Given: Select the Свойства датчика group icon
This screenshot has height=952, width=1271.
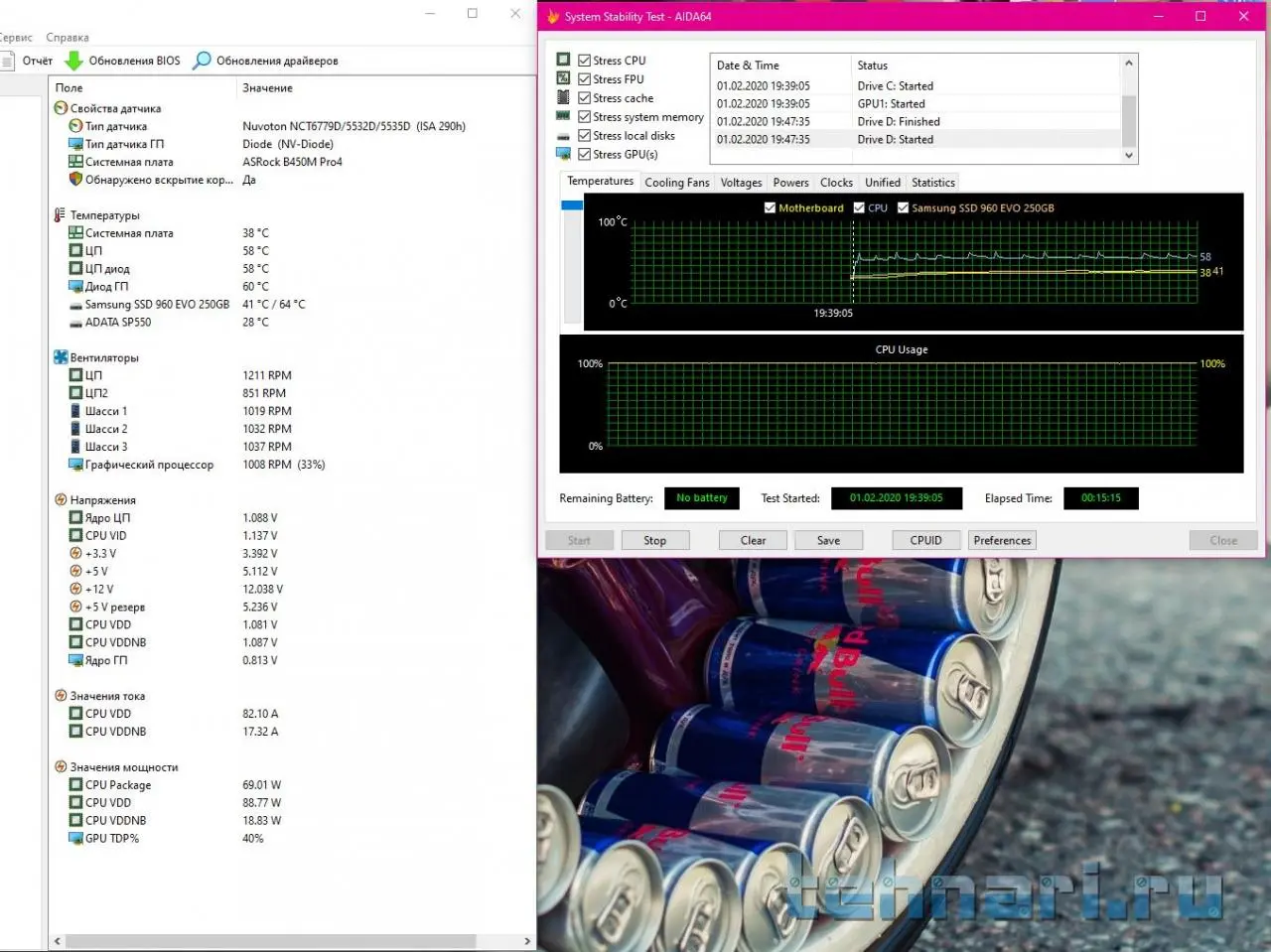Looking at the screenshot, I should 61,108.
